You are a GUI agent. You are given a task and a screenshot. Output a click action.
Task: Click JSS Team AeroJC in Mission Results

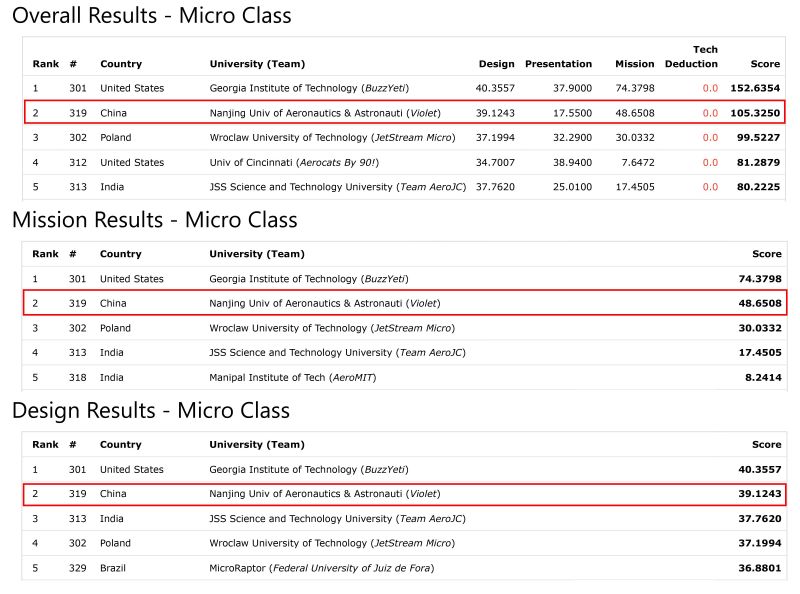(337, 352)
